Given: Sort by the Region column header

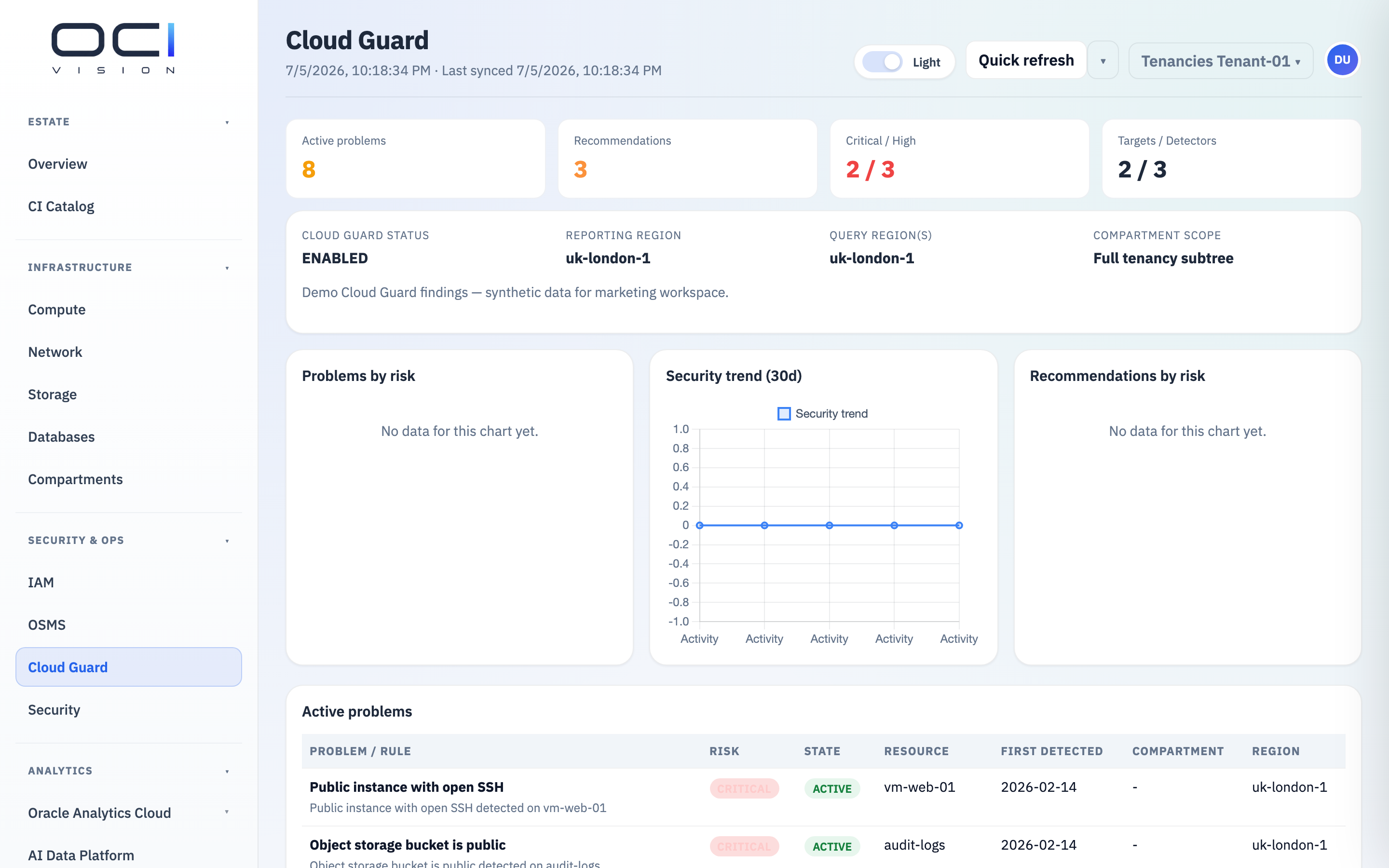Looking at the screenshot, I should 1275,751.
